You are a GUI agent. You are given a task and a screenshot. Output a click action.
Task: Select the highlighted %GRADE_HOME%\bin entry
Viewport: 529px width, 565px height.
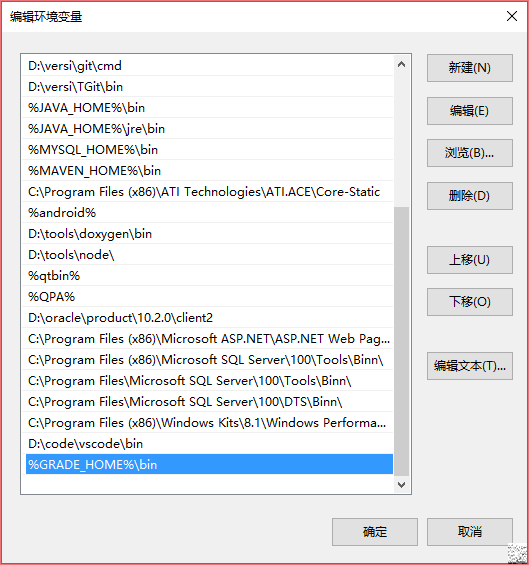pos(209,464)
